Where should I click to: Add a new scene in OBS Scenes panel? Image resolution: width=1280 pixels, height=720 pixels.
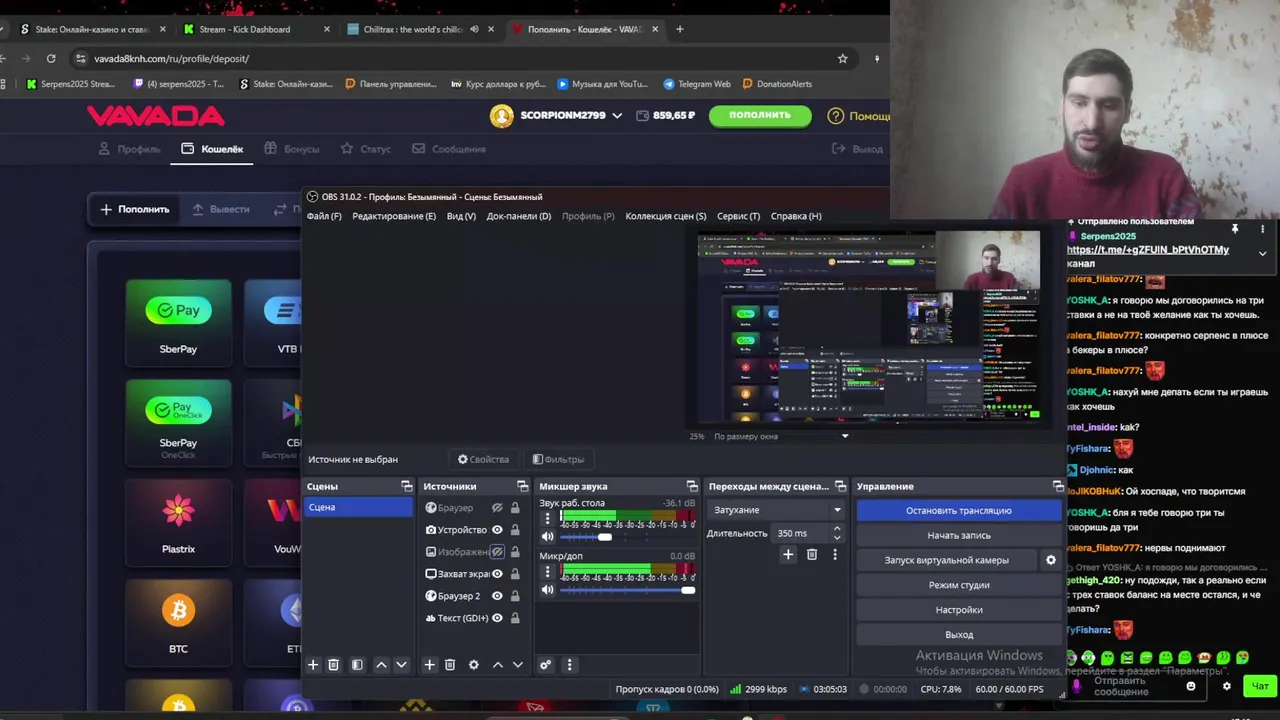[313, 665]
